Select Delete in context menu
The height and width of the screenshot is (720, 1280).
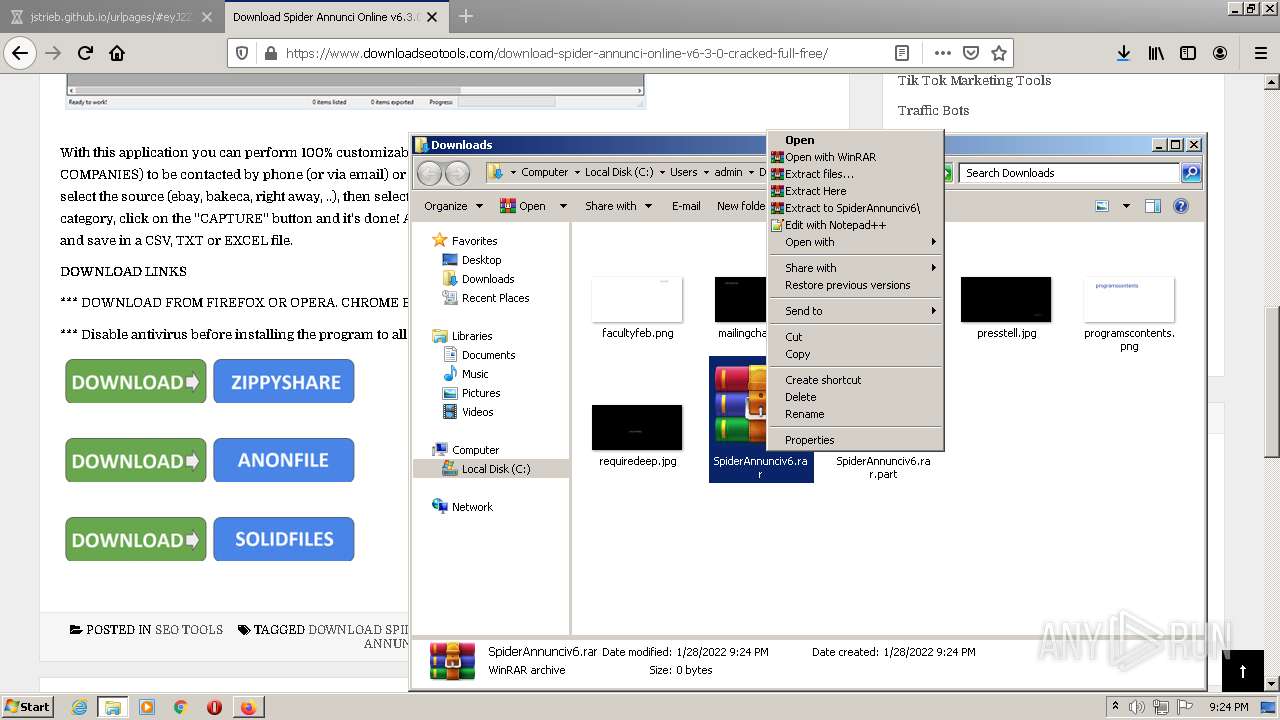(x=856, y=397)
